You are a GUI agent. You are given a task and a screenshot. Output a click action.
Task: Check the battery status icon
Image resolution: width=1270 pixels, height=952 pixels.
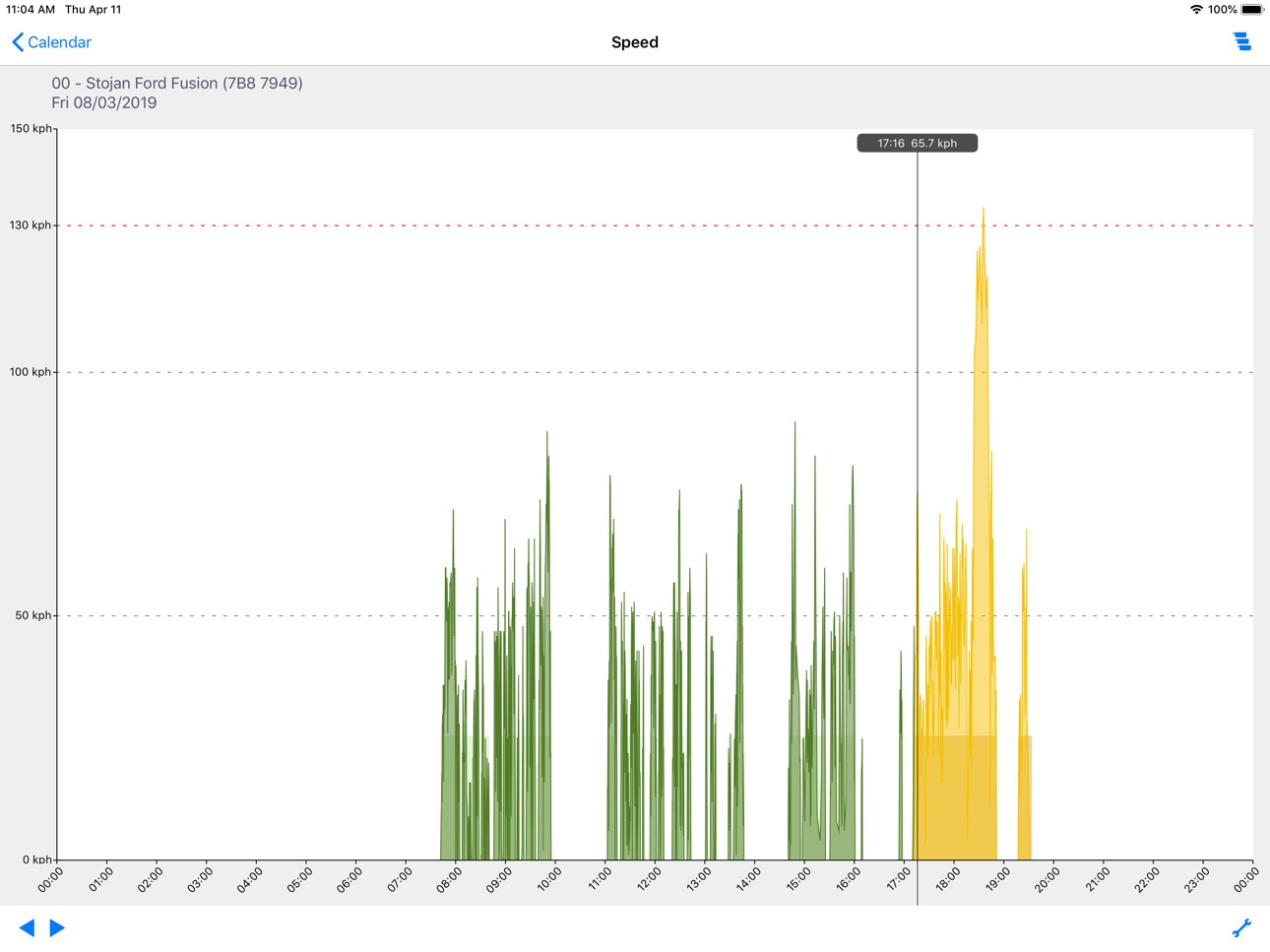1252,9
